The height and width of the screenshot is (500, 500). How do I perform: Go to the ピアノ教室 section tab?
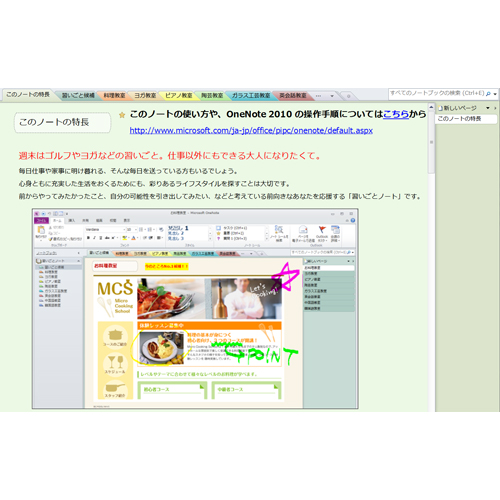click(179, 96)
